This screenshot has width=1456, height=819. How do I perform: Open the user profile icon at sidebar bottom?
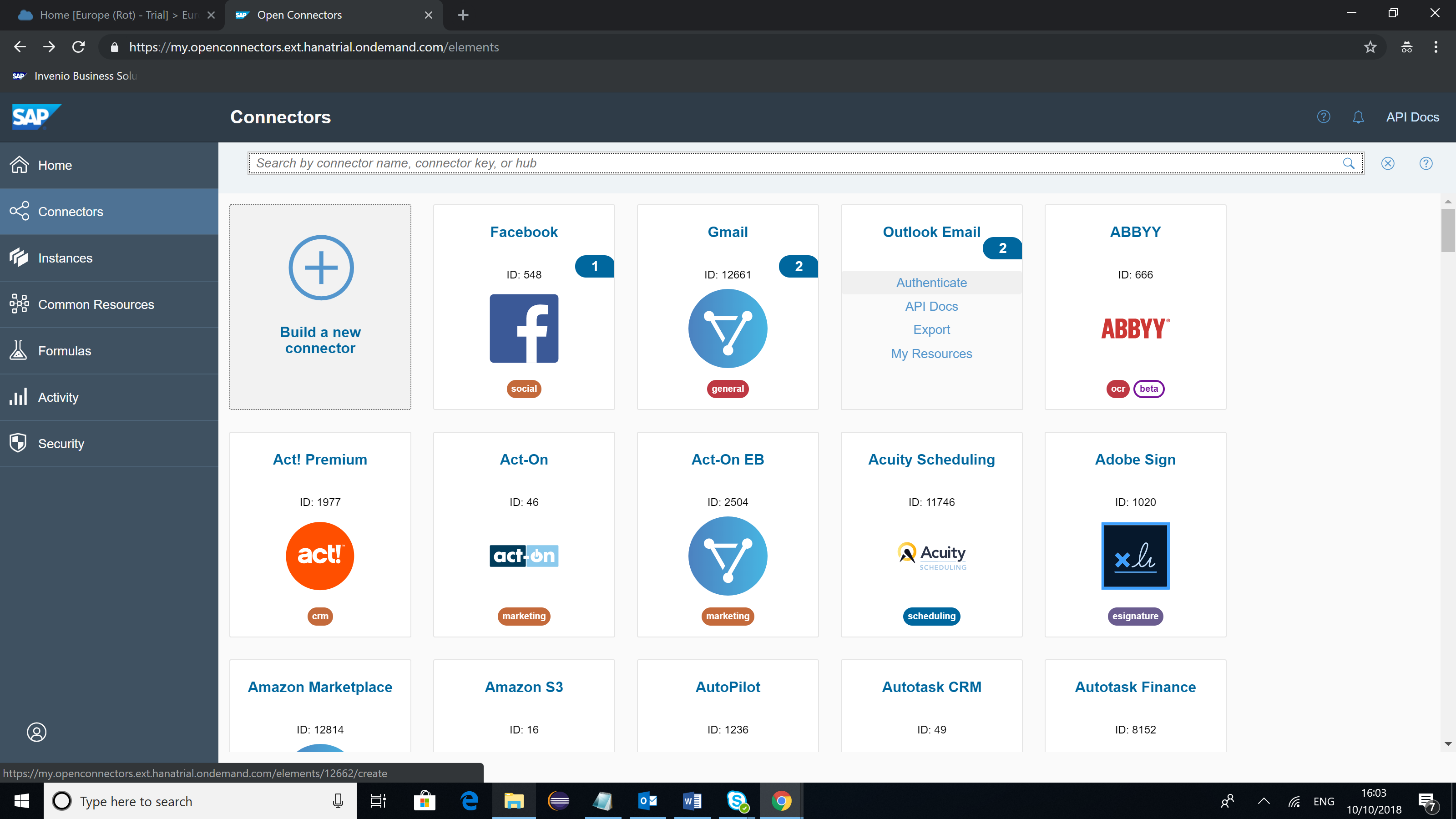pos(37,732)
